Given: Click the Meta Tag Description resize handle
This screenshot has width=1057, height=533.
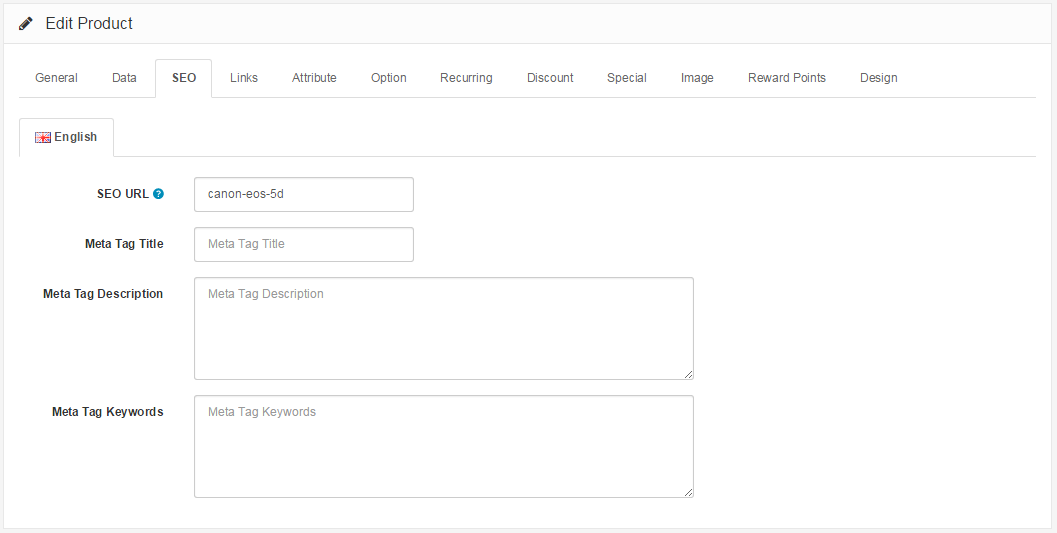Looking at the screenshot, I should pos(688,375).
